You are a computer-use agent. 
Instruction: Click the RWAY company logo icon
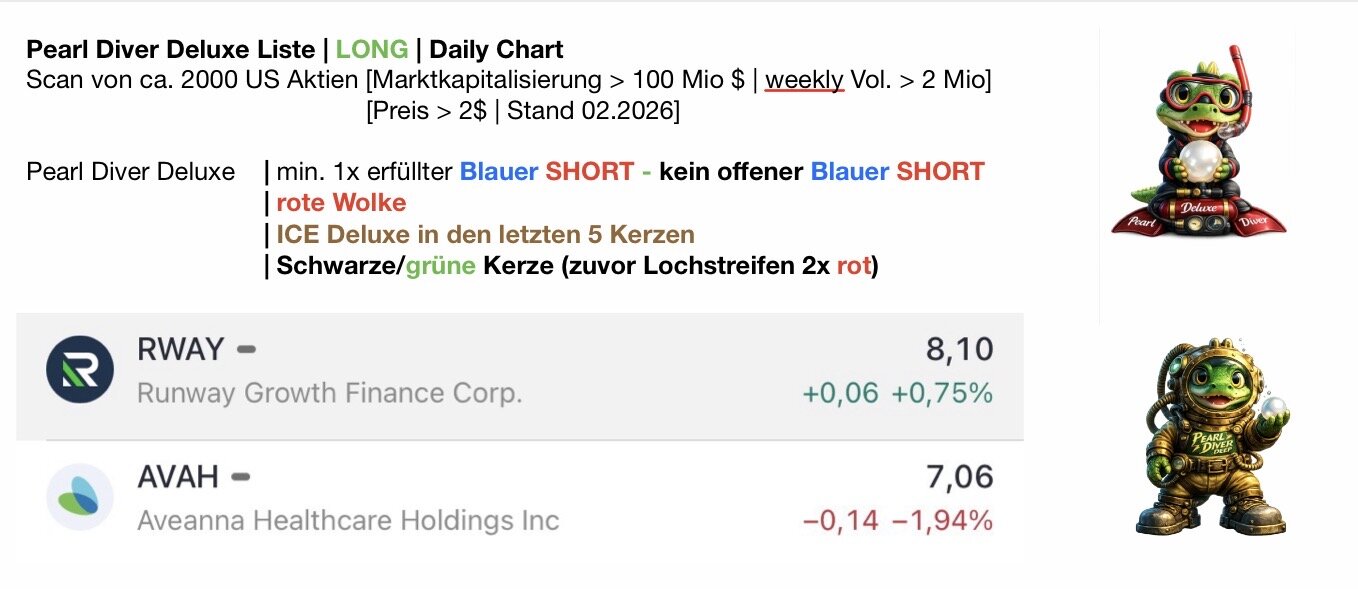(x=80, y=370)
